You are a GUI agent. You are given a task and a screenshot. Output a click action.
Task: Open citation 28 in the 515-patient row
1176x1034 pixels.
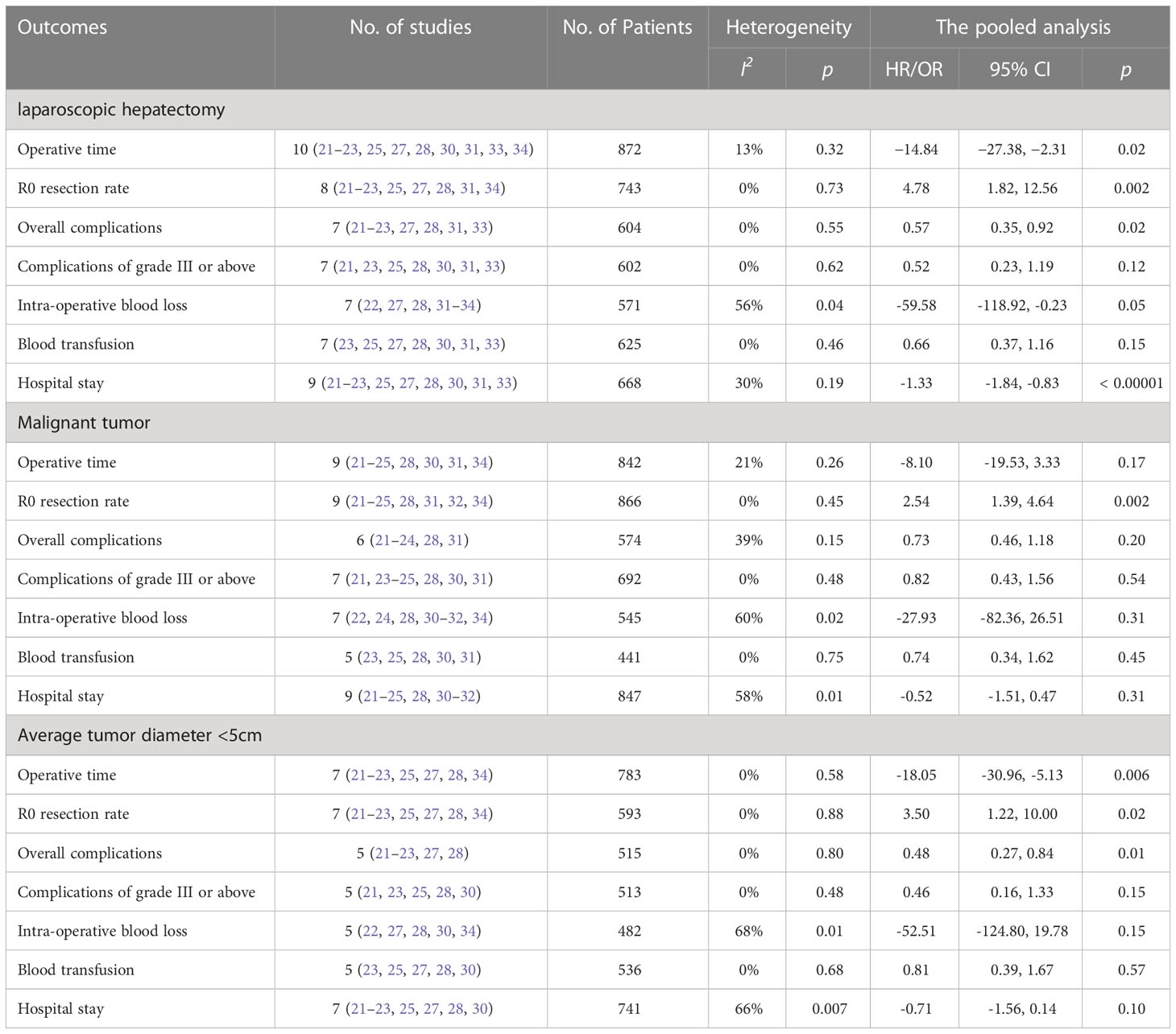tap(456, 854)
